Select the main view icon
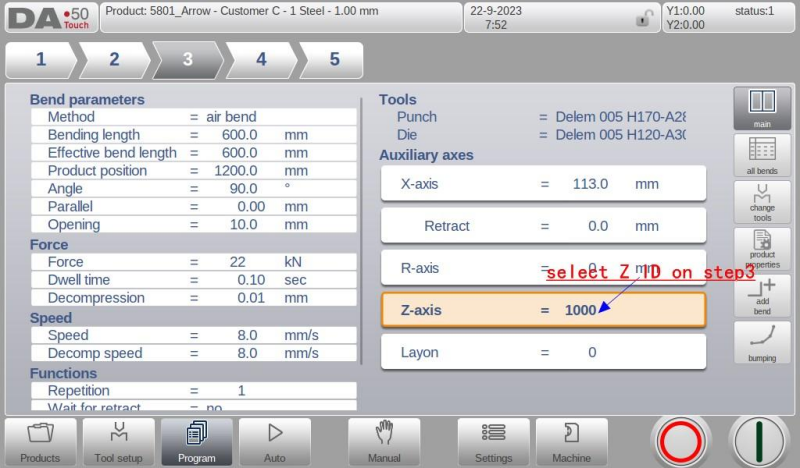Viewport: 800px width, 468px height. pyautogui.click(x=762, y=108)
